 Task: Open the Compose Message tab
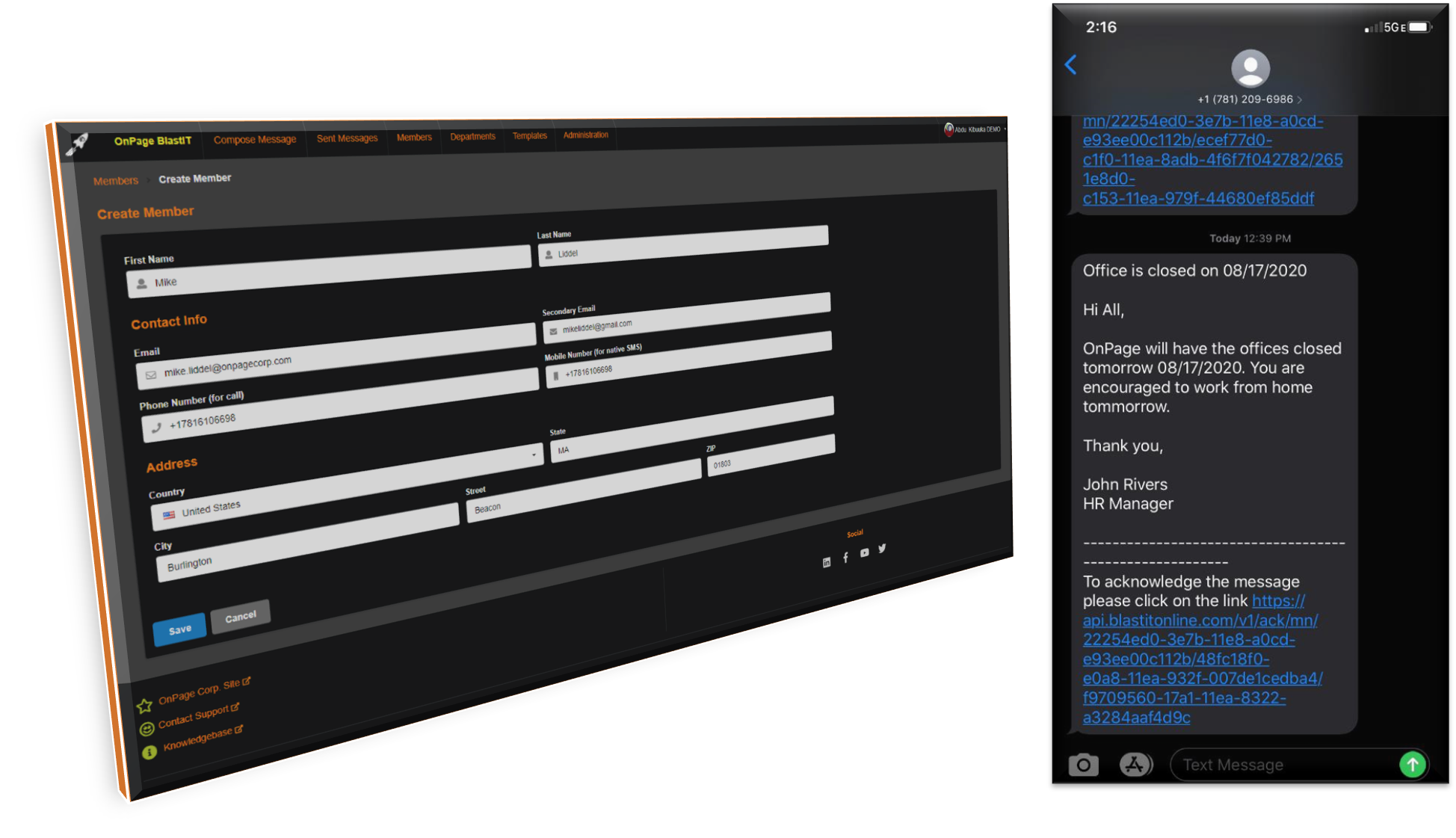click(255, 139)
